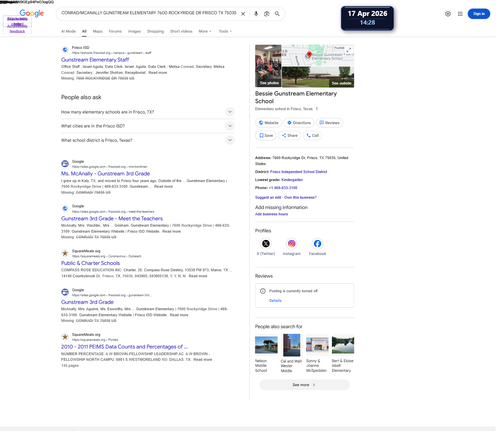
Task: Submit search with magnifier icon
Action: [x=277, y=14]
